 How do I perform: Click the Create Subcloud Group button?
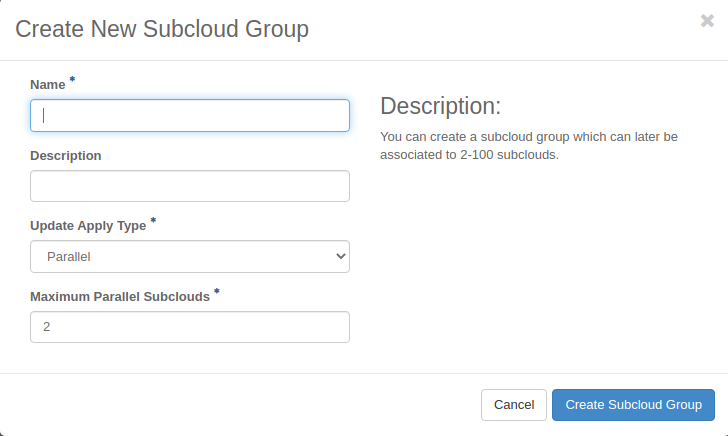click(633, 405)
